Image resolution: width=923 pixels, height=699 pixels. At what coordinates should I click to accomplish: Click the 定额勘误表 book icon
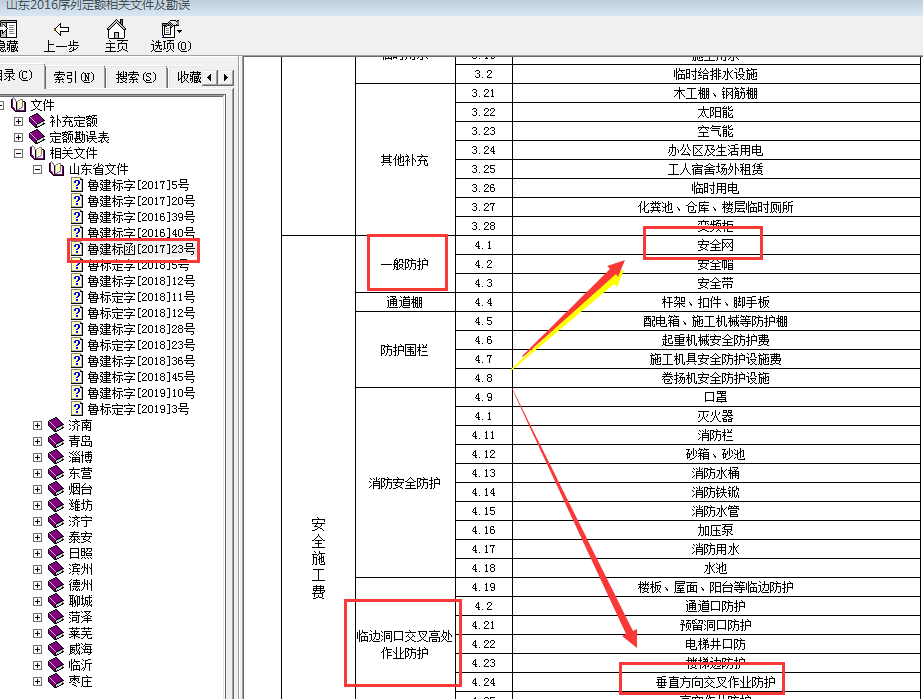click(x=37, y=137)
